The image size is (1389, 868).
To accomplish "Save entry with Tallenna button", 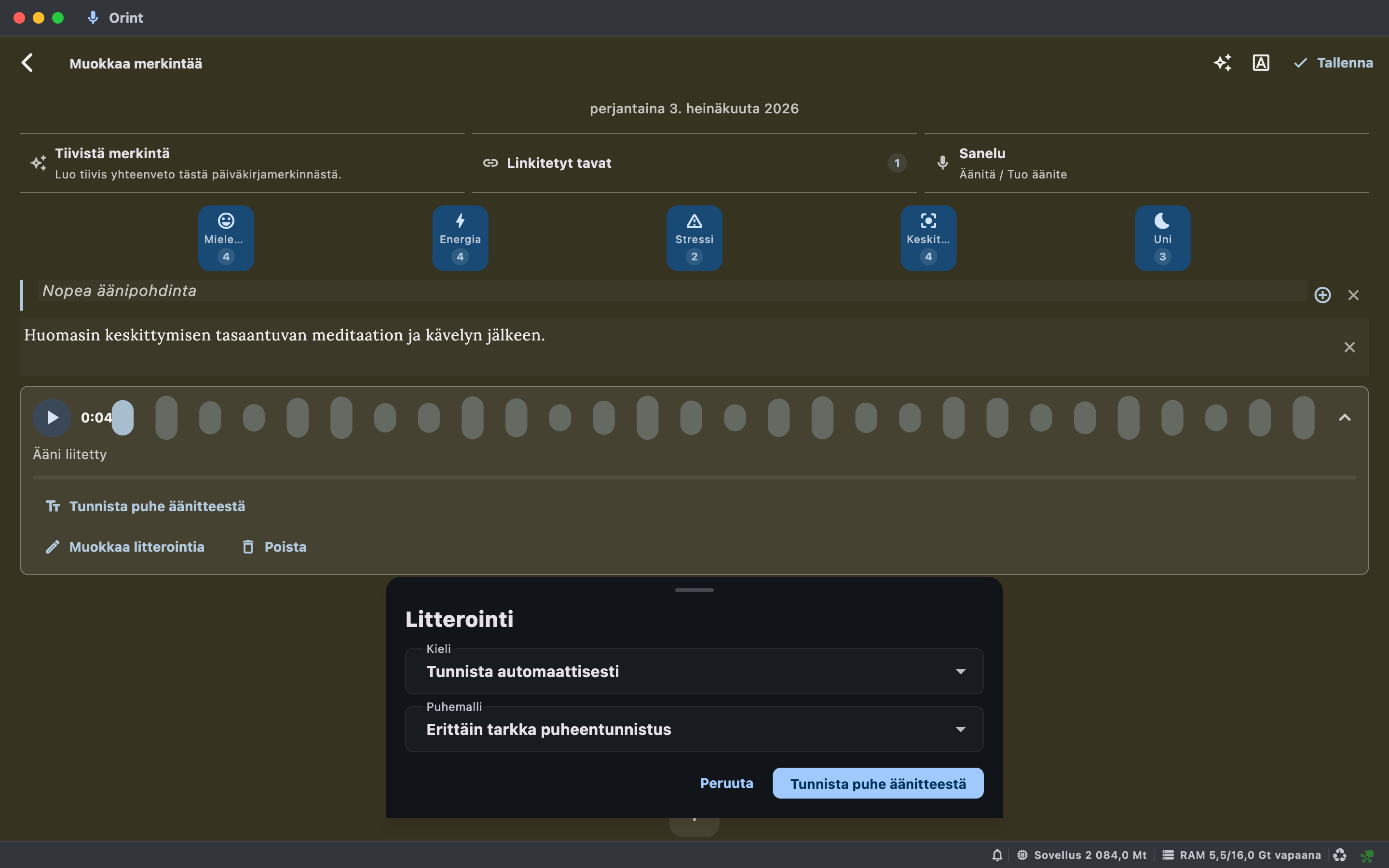I will (1333, 63).
